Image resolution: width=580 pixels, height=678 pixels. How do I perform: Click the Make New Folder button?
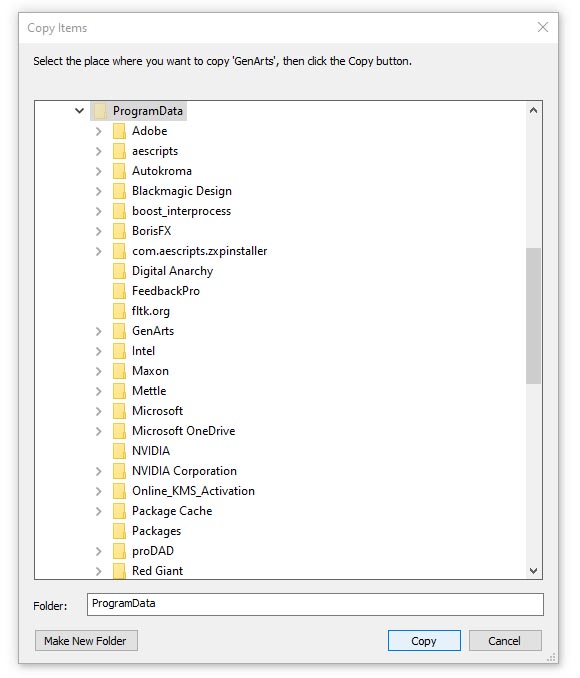[x=86, y=640]
